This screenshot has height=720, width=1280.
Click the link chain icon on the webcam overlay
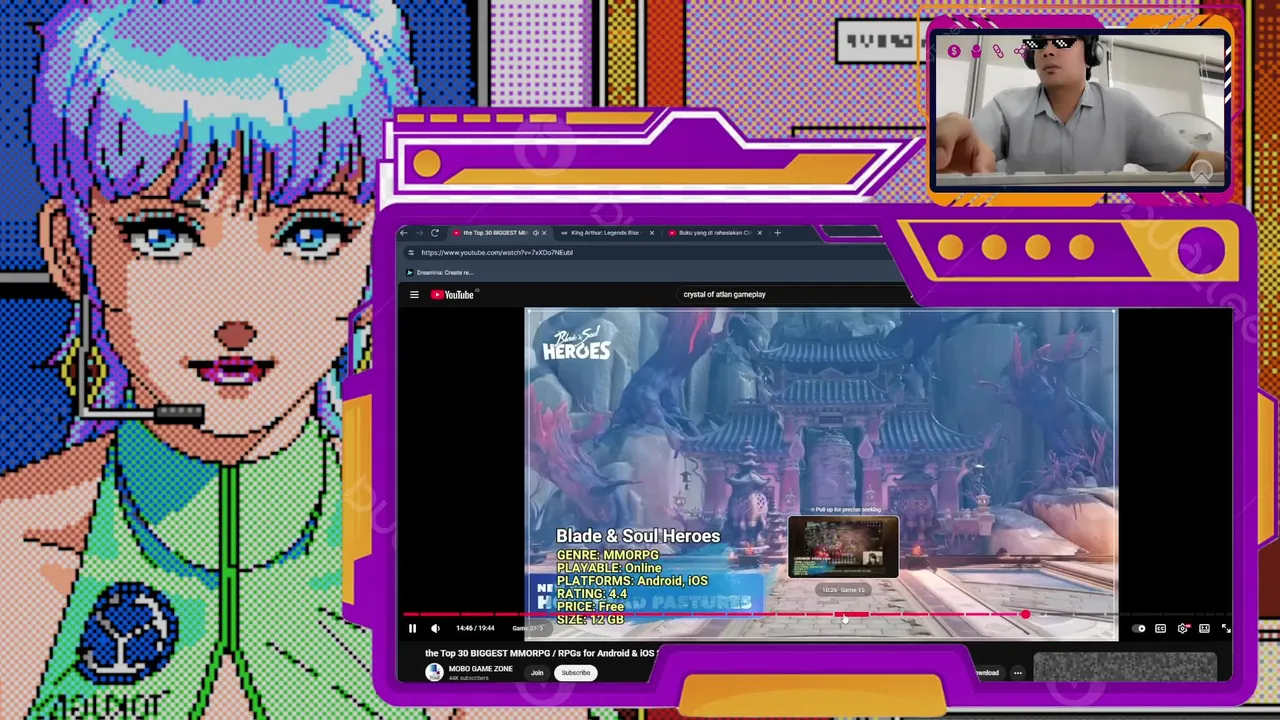tap(998, 51)
